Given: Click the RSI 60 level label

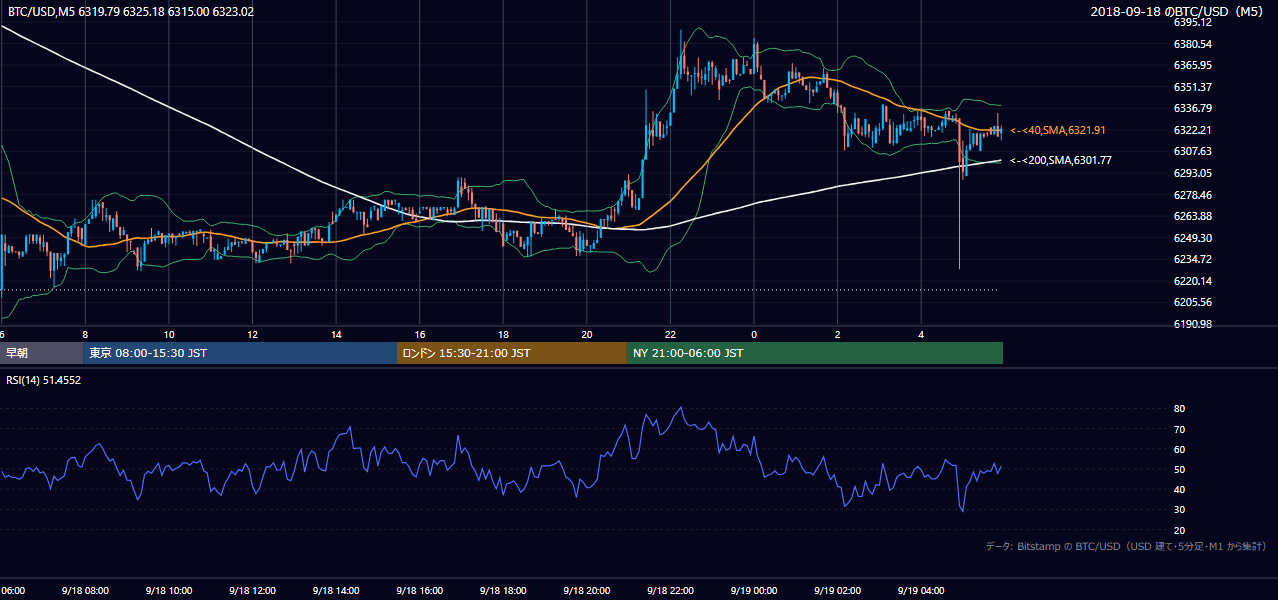Looking at the screenshot, I should coord(1179,449).
